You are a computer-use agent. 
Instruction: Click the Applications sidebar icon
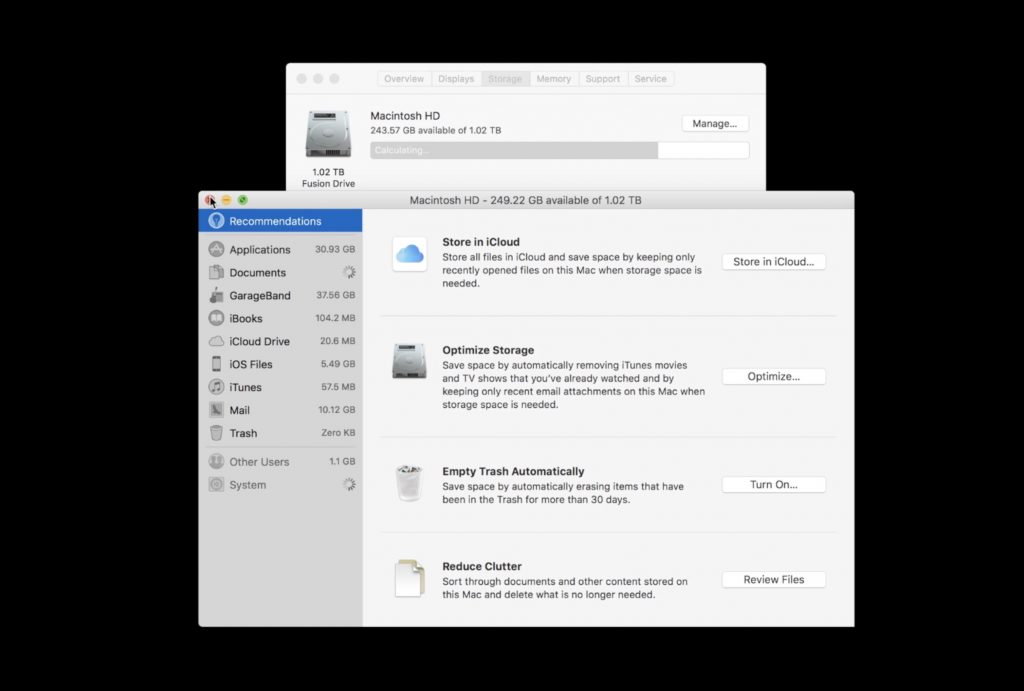click(216, 249)
